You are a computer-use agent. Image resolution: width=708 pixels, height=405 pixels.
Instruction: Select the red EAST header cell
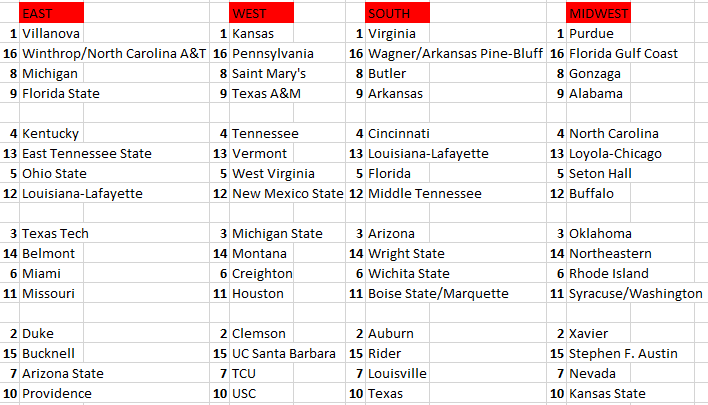51,13
